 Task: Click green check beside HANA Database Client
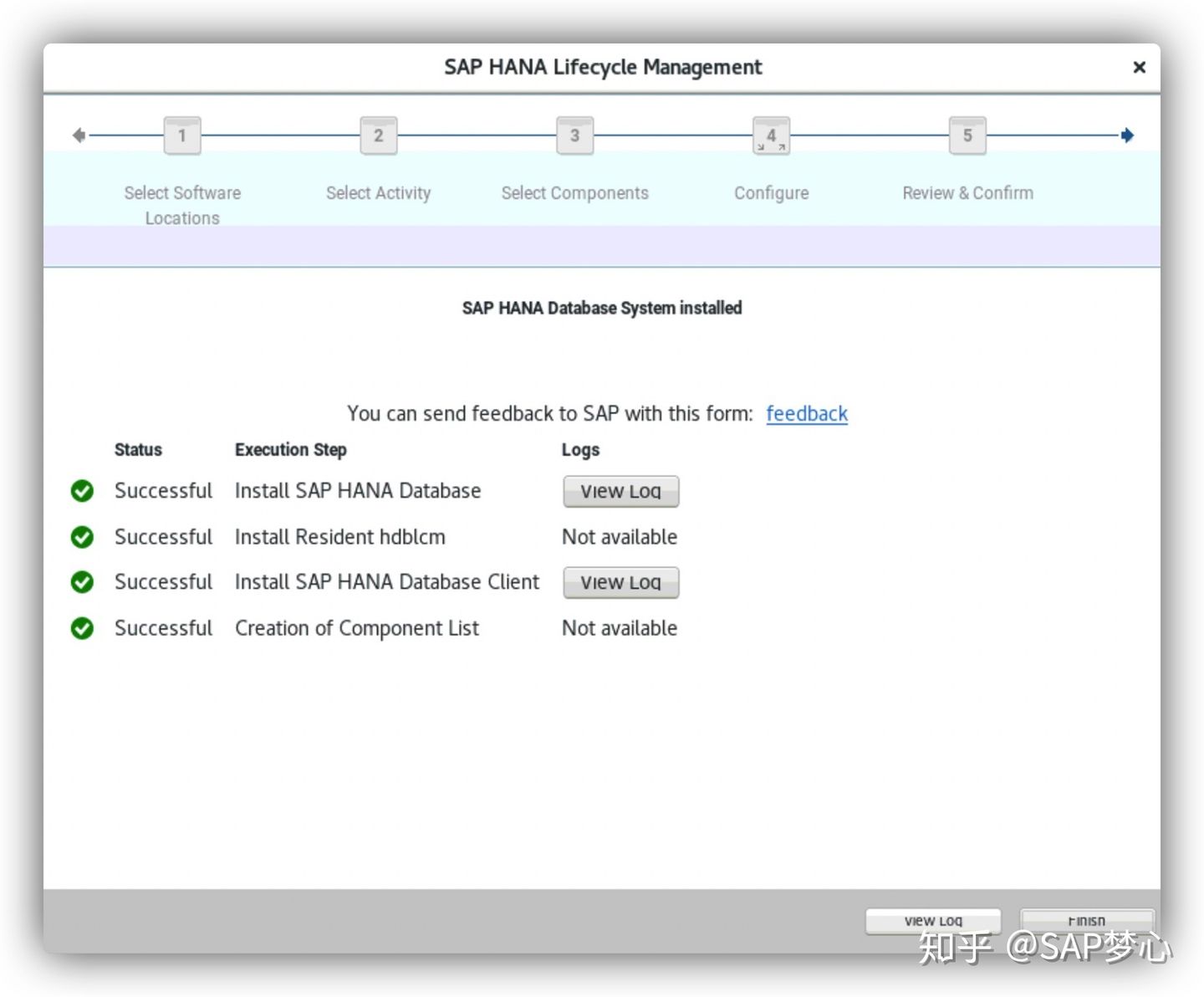coord(82,582)
